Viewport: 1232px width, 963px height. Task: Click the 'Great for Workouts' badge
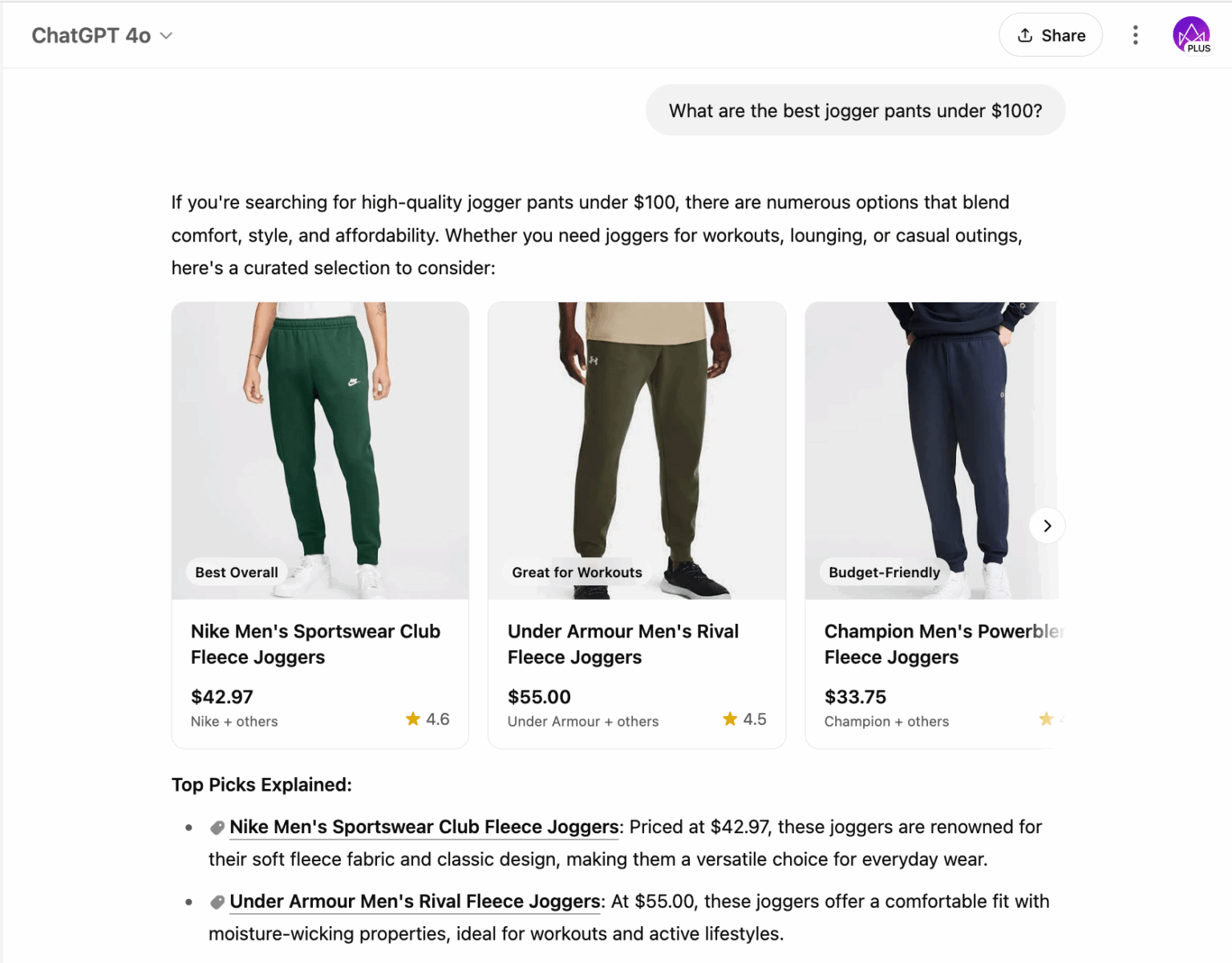click(576, 572)
